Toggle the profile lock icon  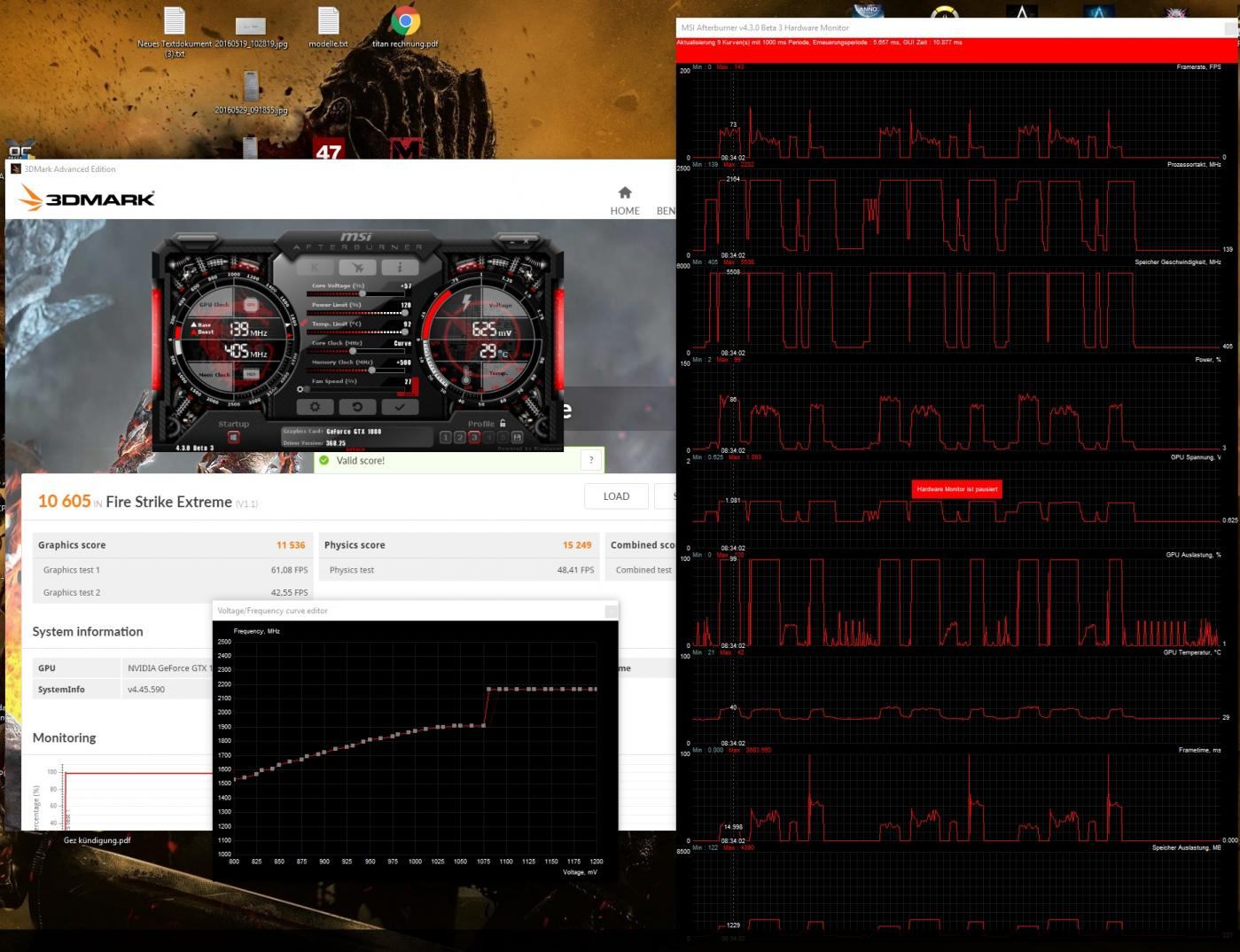pos(503,424)
